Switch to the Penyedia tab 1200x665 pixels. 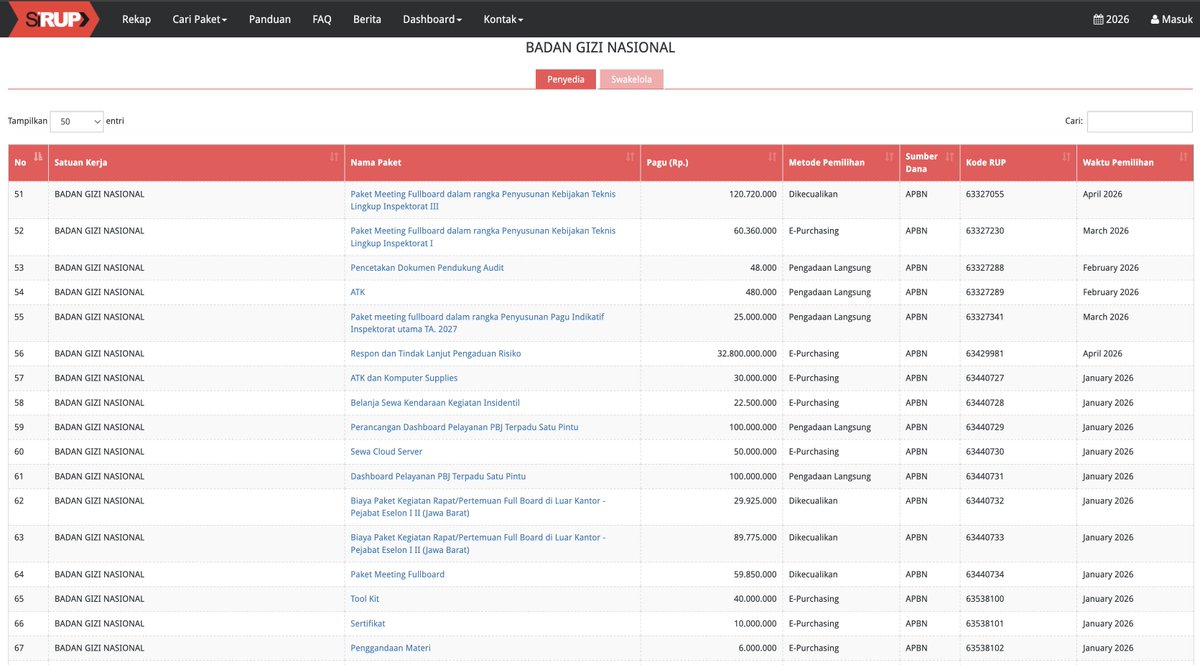point(566,79)
